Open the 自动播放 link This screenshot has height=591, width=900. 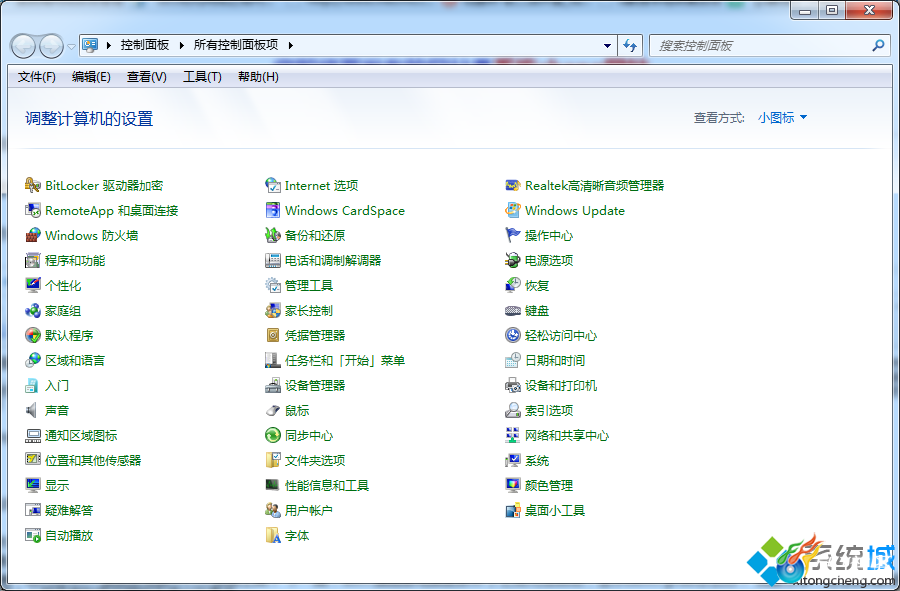(x=69, y=535)
